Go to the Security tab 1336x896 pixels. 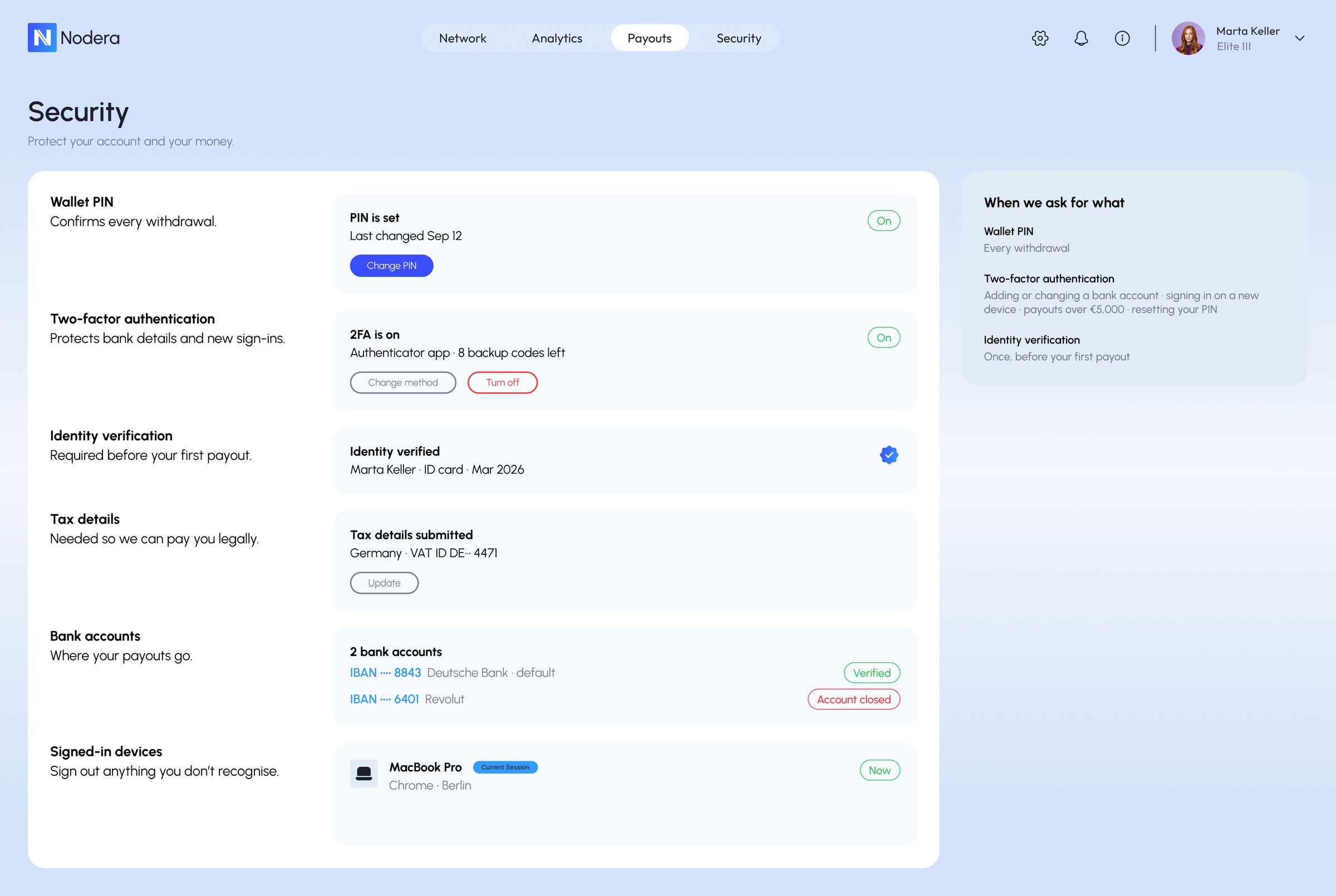739,38
